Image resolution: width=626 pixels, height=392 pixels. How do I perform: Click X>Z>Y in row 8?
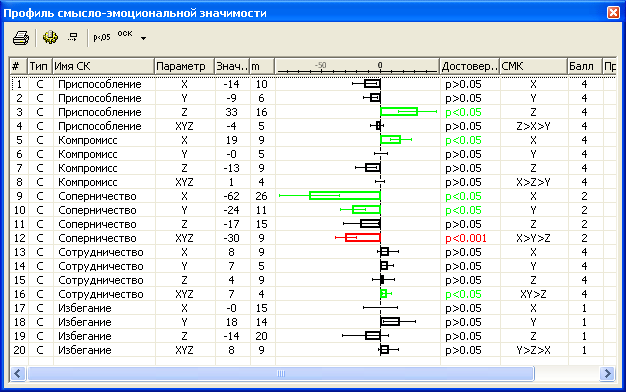click(x=533, y=182)
